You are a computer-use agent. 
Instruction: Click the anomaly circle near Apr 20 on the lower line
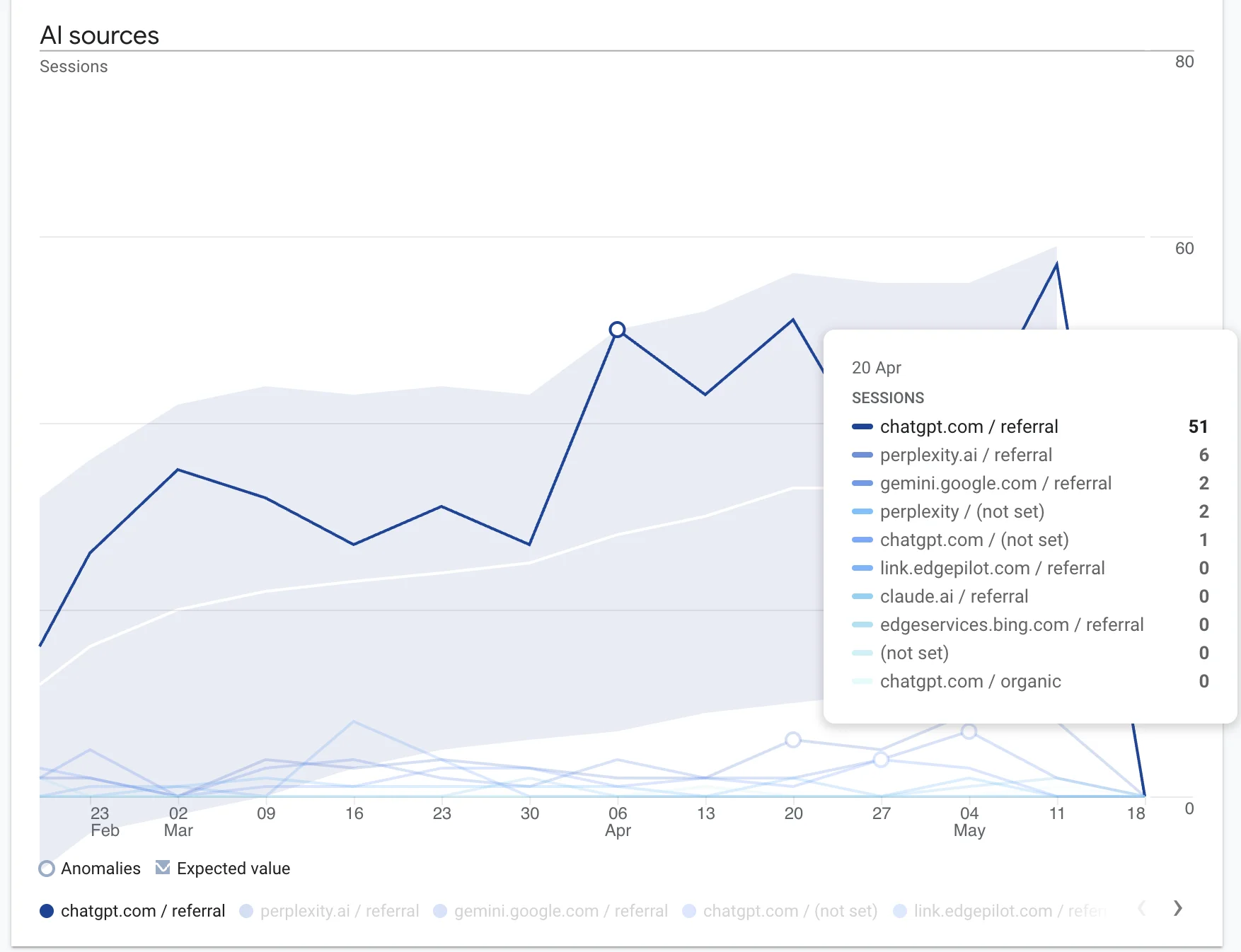pyautogui.click(x=794, y=741)
